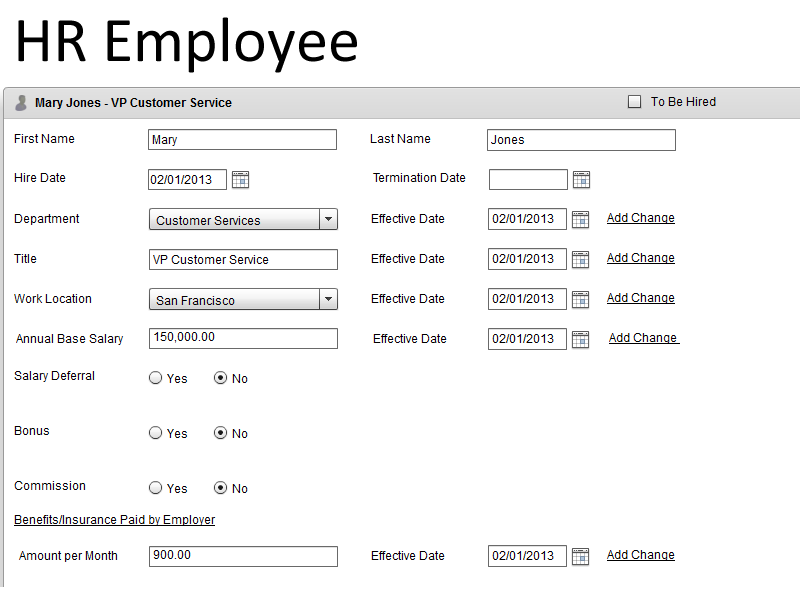This screenshot has height=600, width=800.
Task: Click the employee profile icon beside Mary Jones
Action: point(21,102)
